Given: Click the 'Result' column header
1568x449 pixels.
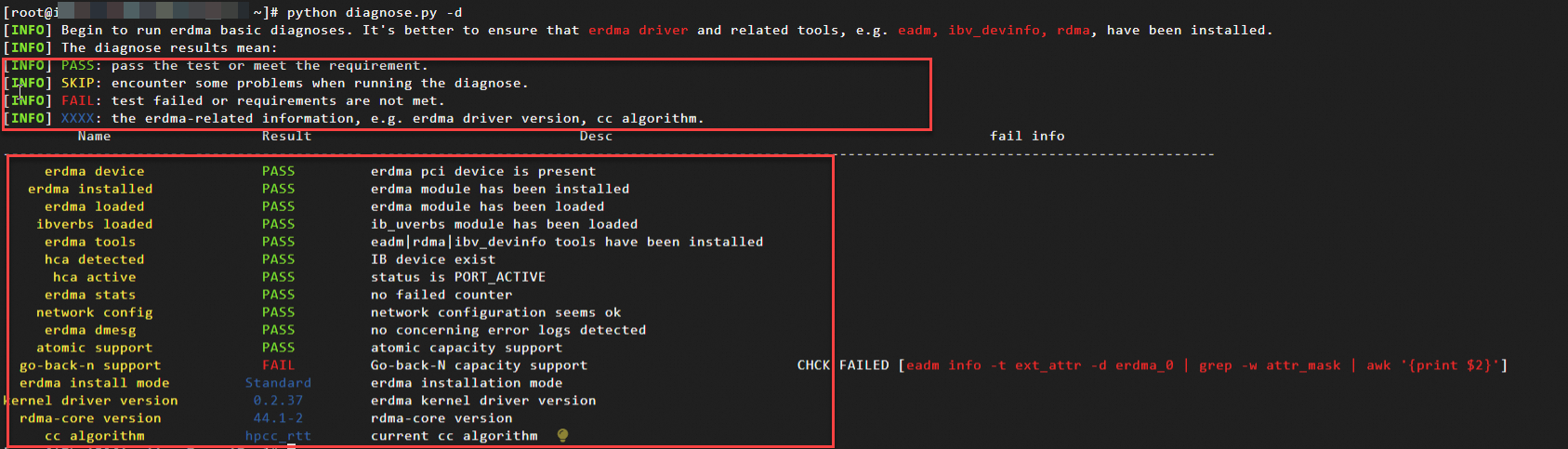Looking at the screenshot, I should 286,136.
